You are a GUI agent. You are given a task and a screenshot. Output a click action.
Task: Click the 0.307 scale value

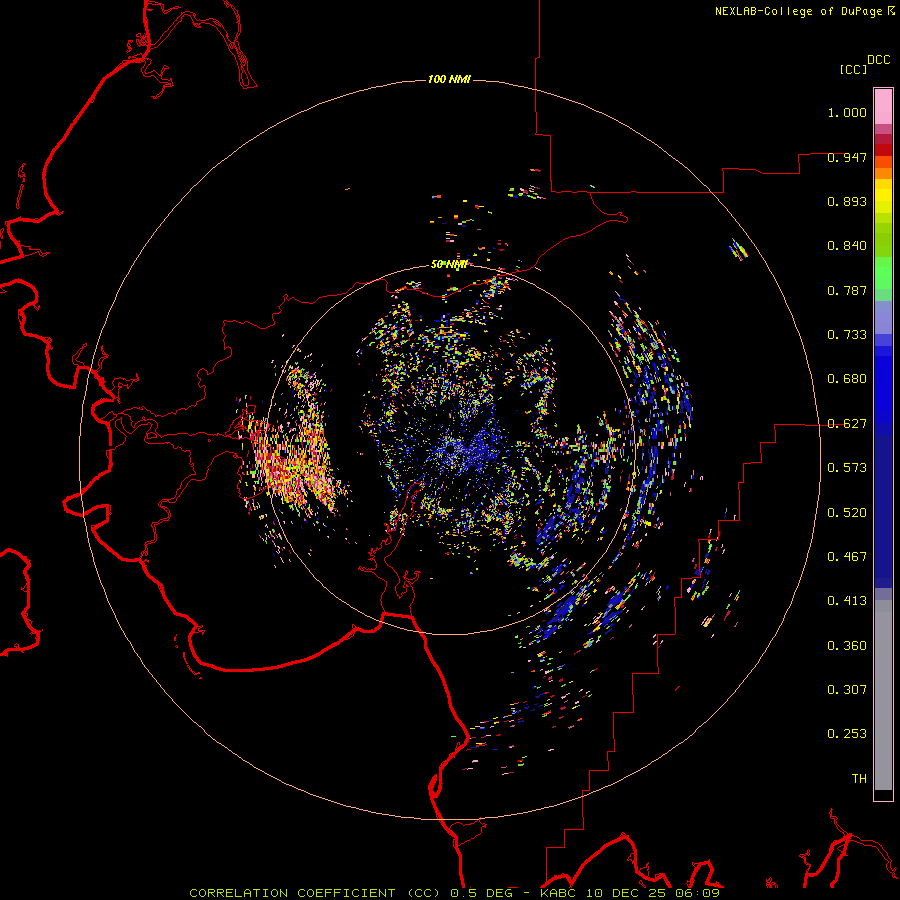[847, 690]
